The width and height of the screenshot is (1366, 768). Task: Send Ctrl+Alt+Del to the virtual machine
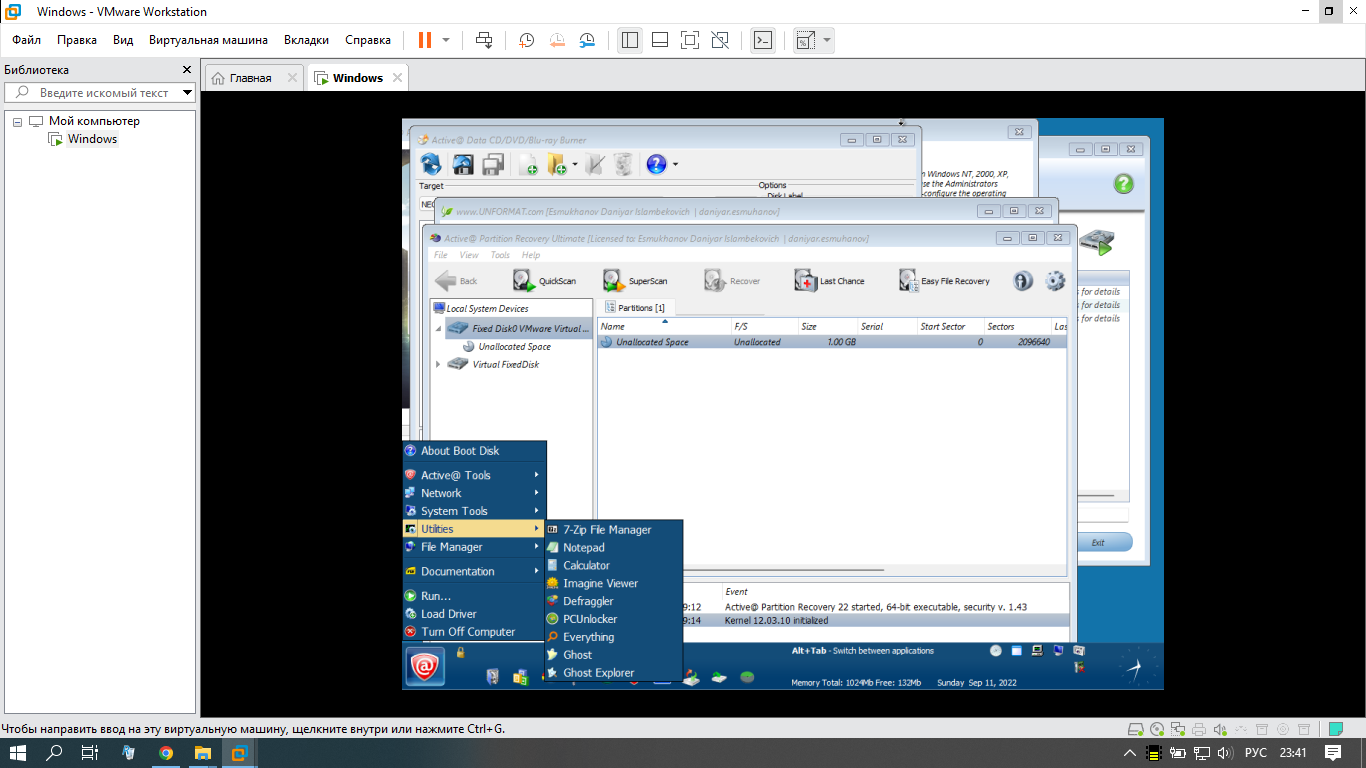coord(484,40)
